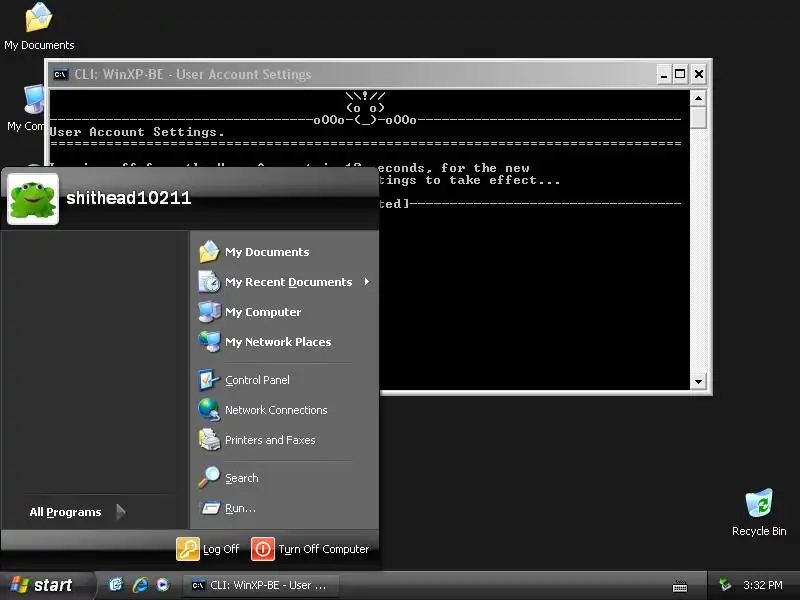Select the My Computer desktop icon

pyautogui.click(x=26, y=109)
